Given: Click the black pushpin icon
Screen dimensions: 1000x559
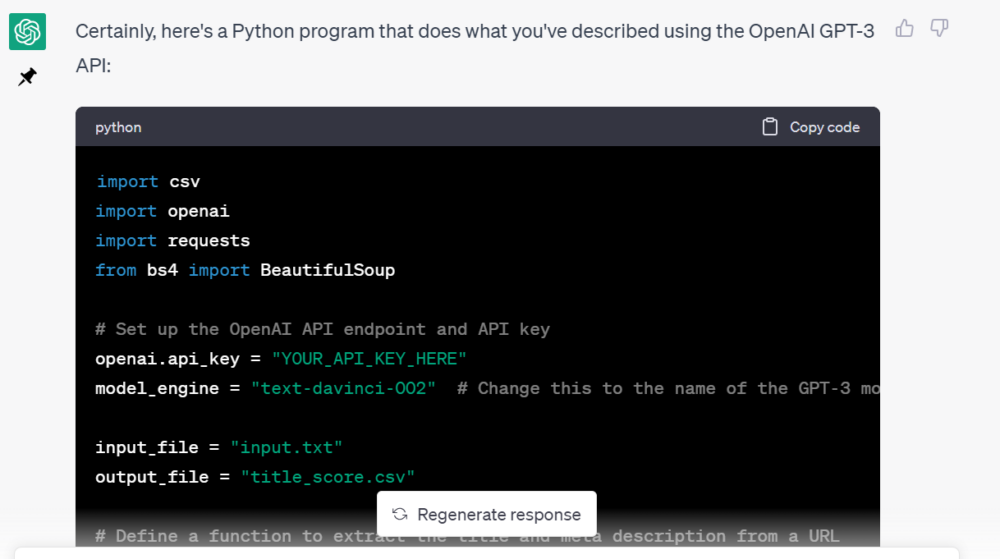Looking at the screenshot, I should coord(28,77).
